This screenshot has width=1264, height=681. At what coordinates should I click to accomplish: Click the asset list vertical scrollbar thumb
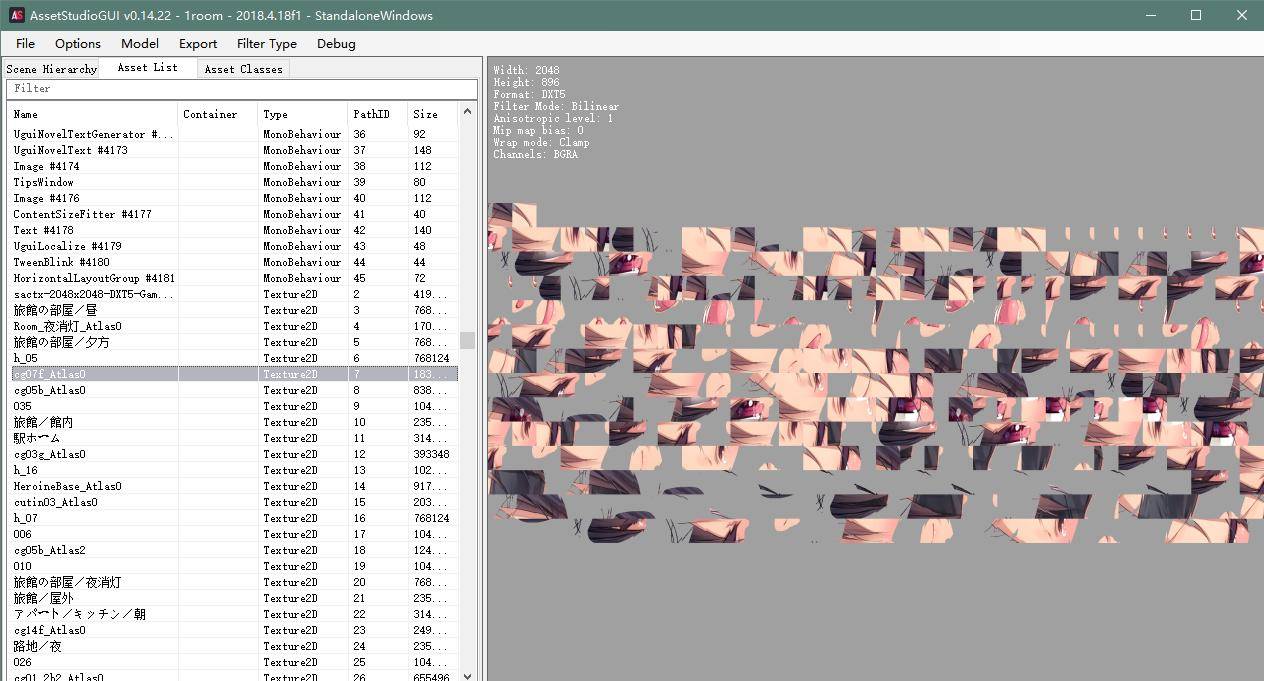(467, 341)
